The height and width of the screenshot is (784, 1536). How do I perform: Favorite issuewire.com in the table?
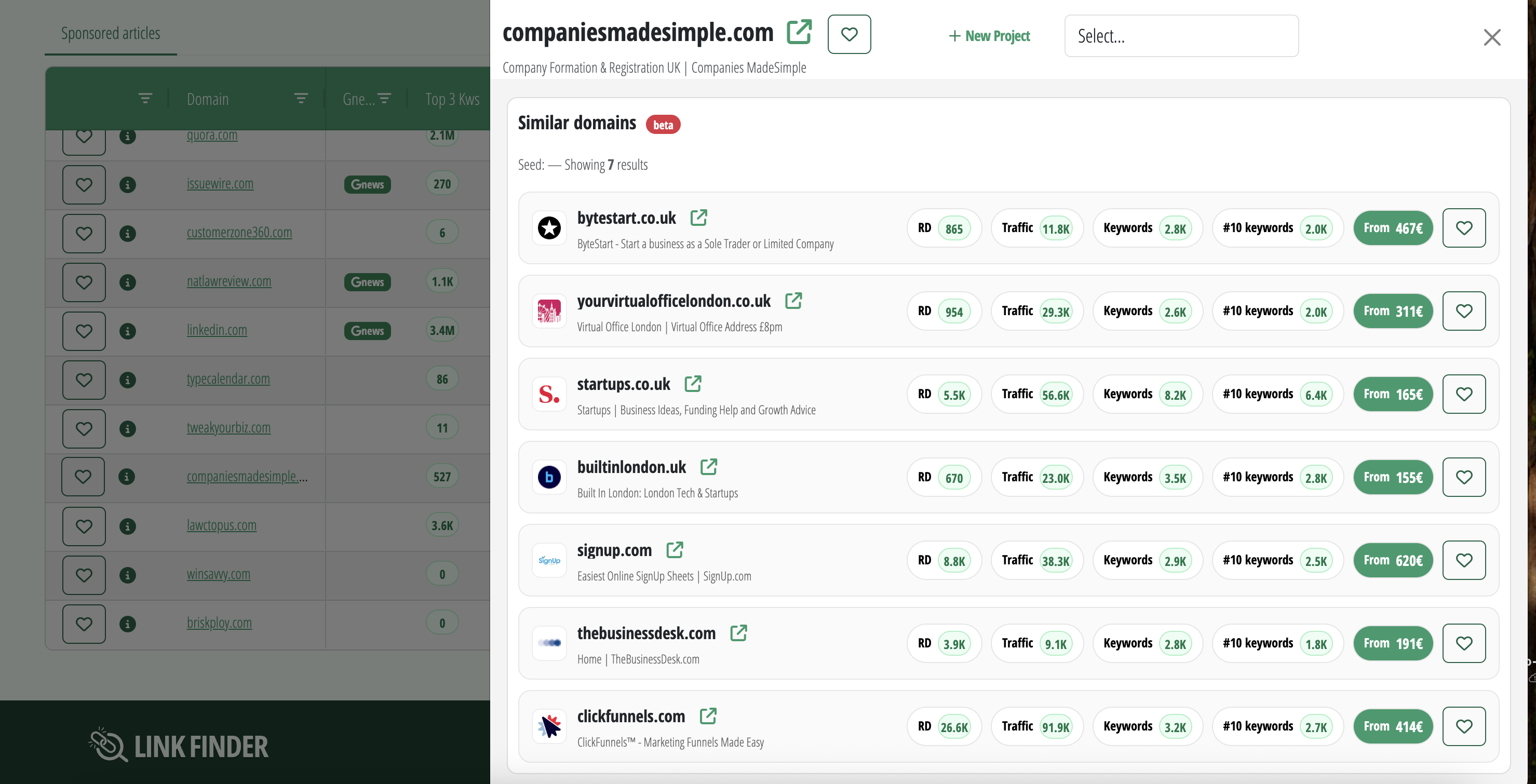[x=84, y=185]
